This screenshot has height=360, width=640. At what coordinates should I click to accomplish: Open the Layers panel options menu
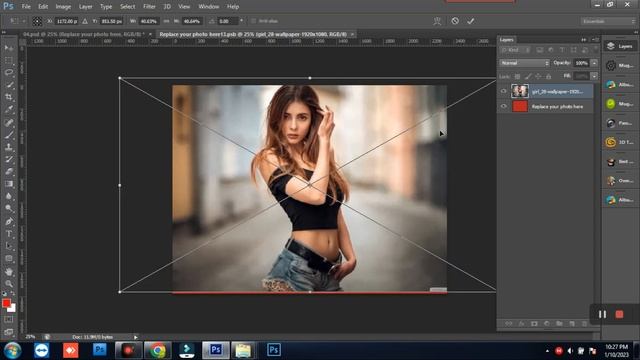[595, 40]
